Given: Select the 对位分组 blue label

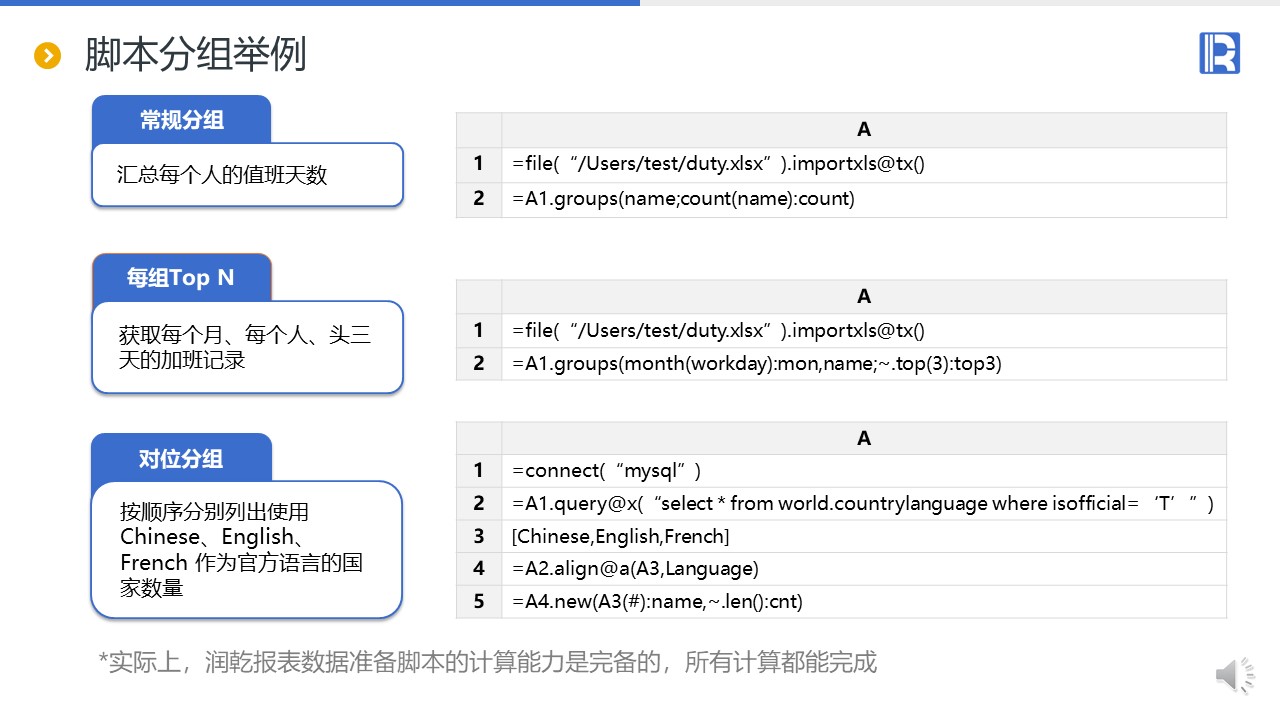Looking at the screenshot, I should [x=181, y=459].
